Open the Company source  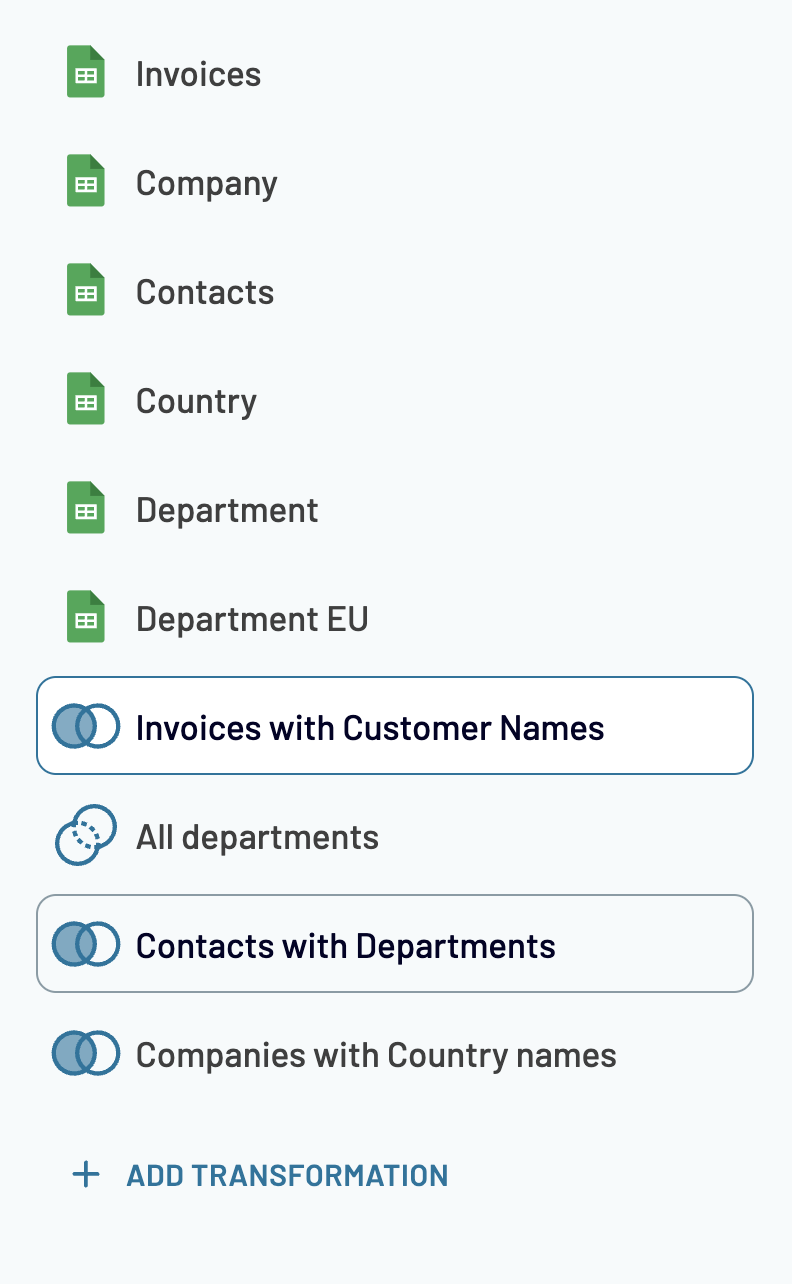tap(206, 183)
